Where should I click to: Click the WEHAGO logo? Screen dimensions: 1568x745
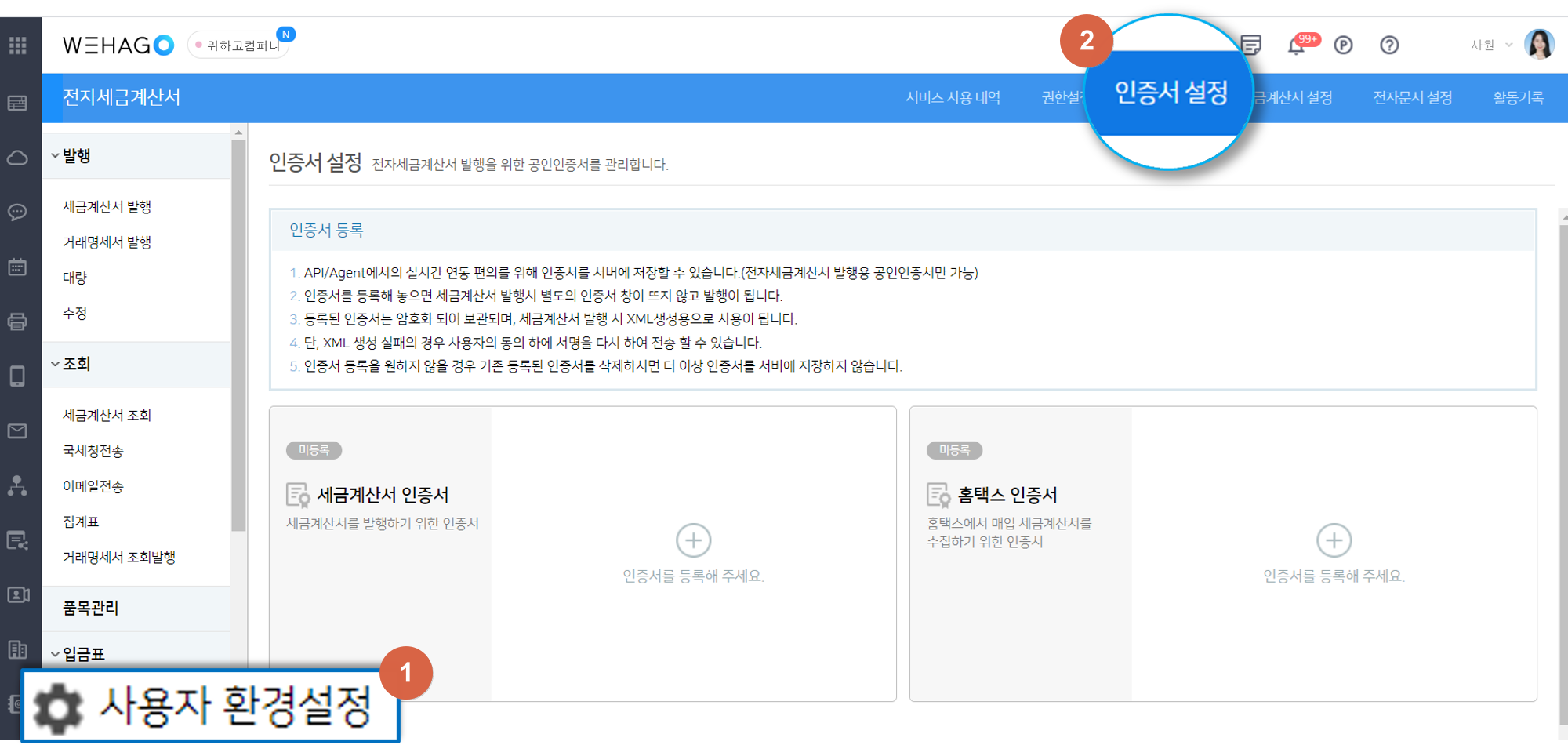point(118,45)
